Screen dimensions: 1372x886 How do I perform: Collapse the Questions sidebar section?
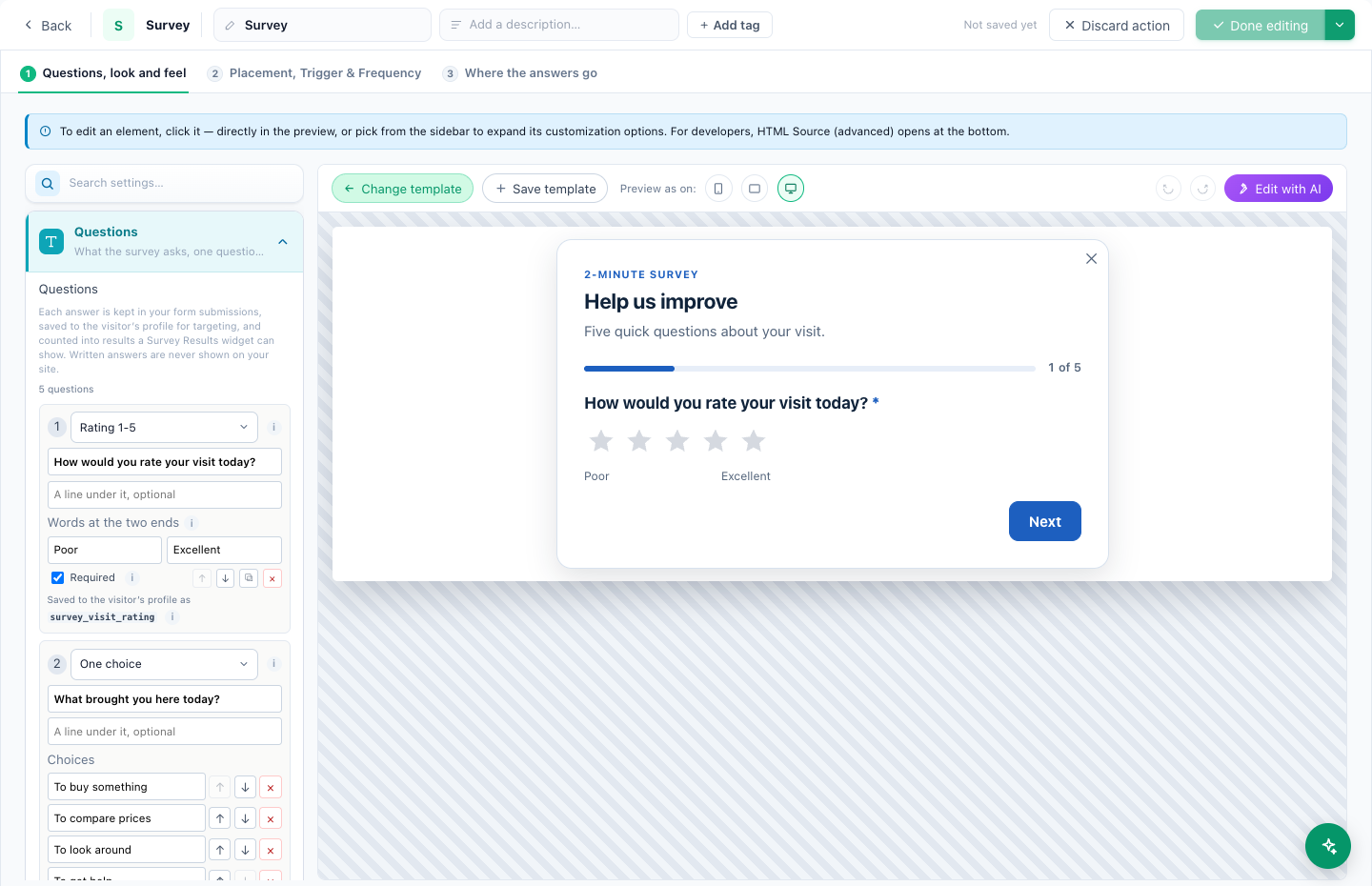[283, 242]
